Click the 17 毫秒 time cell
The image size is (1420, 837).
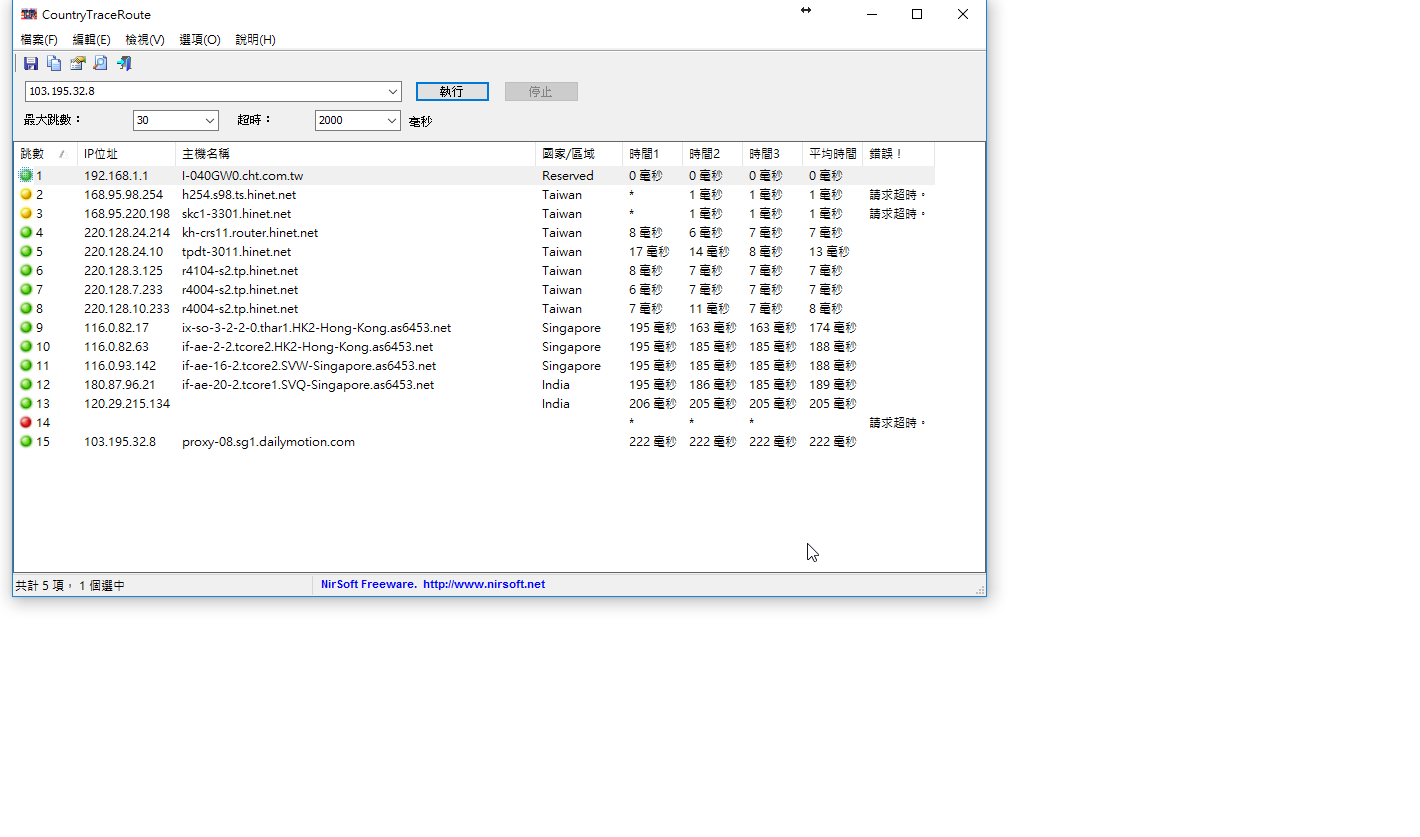tap(650, 252)
